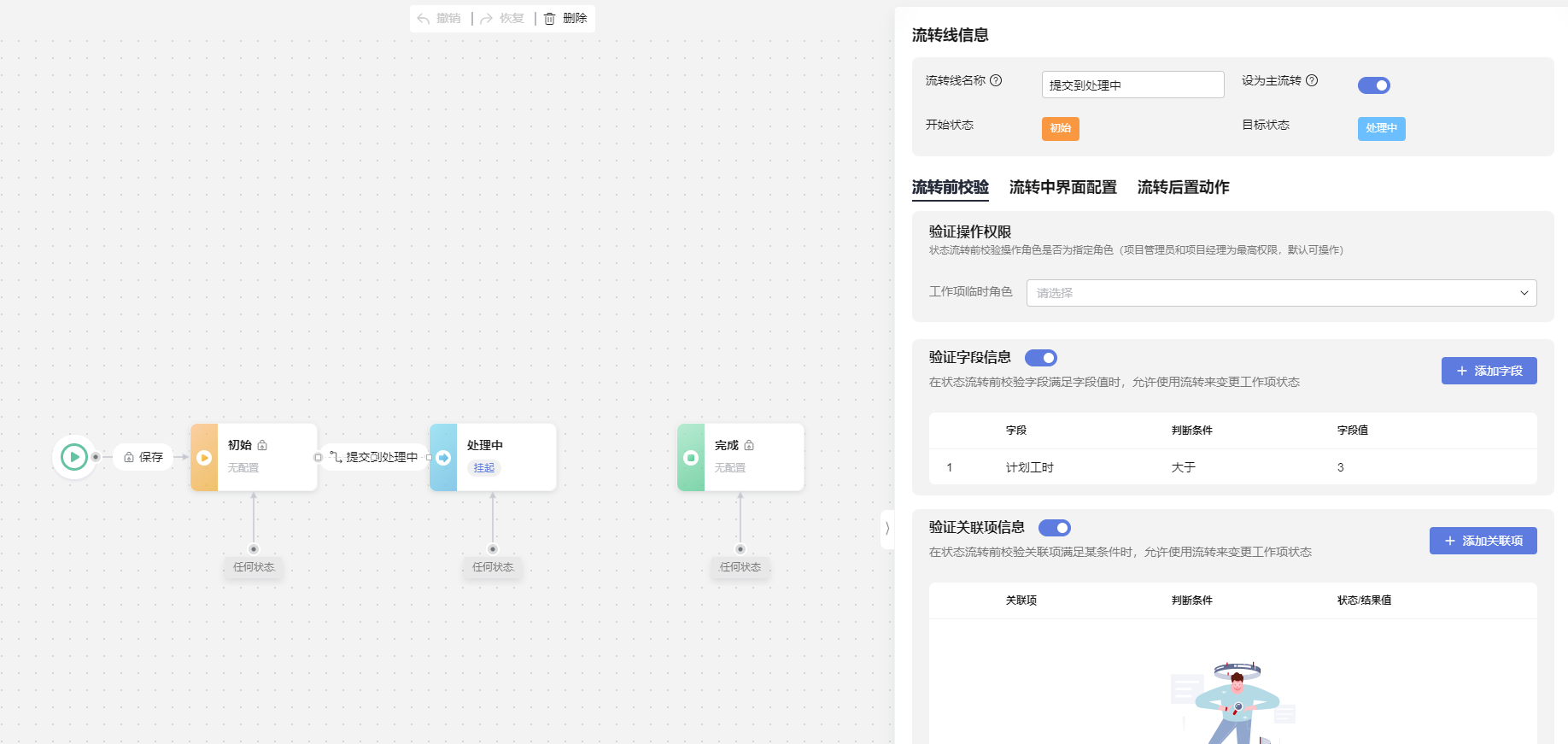Screen dimensions: 1568x744
Task: Click blue arrow icon on 处理中 node
Action: [443, 458]
